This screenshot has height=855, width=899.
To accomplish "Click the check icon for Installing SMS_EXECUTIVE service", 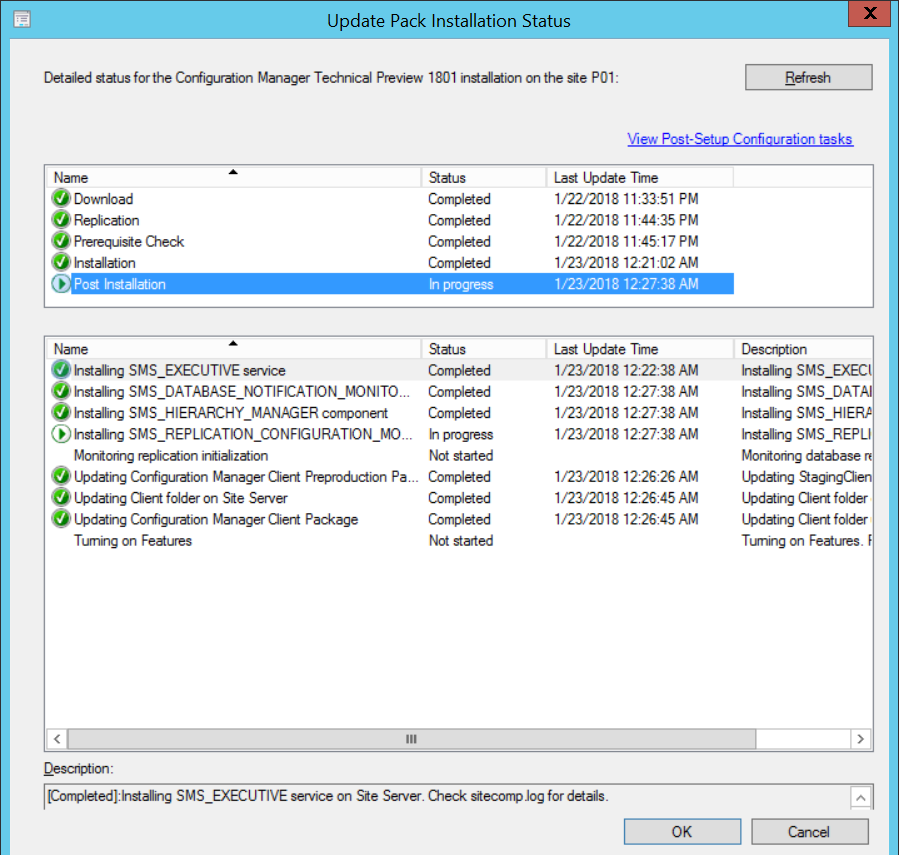I will [61, 370].
